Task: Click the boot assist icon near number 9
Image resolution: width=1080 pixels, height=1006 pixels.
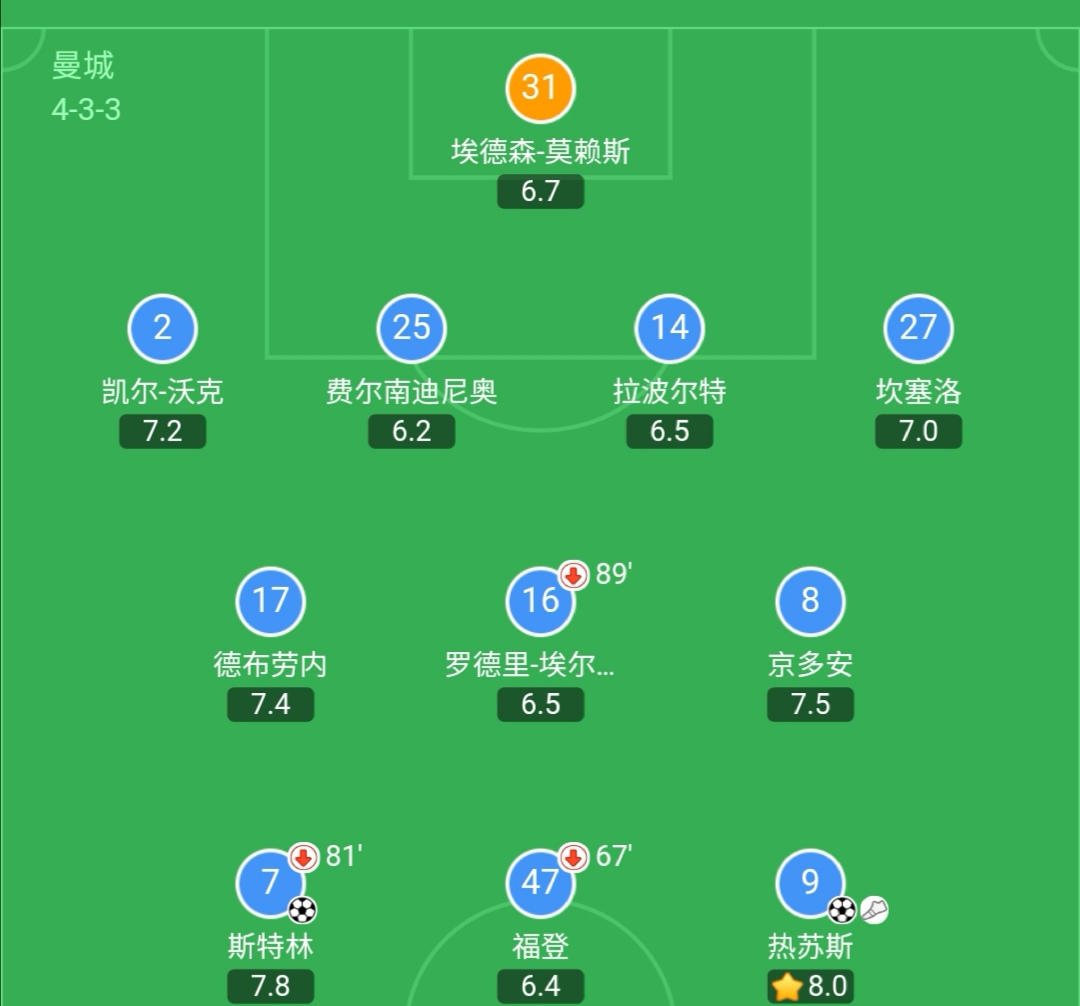Action: click(x=874, y=909)
